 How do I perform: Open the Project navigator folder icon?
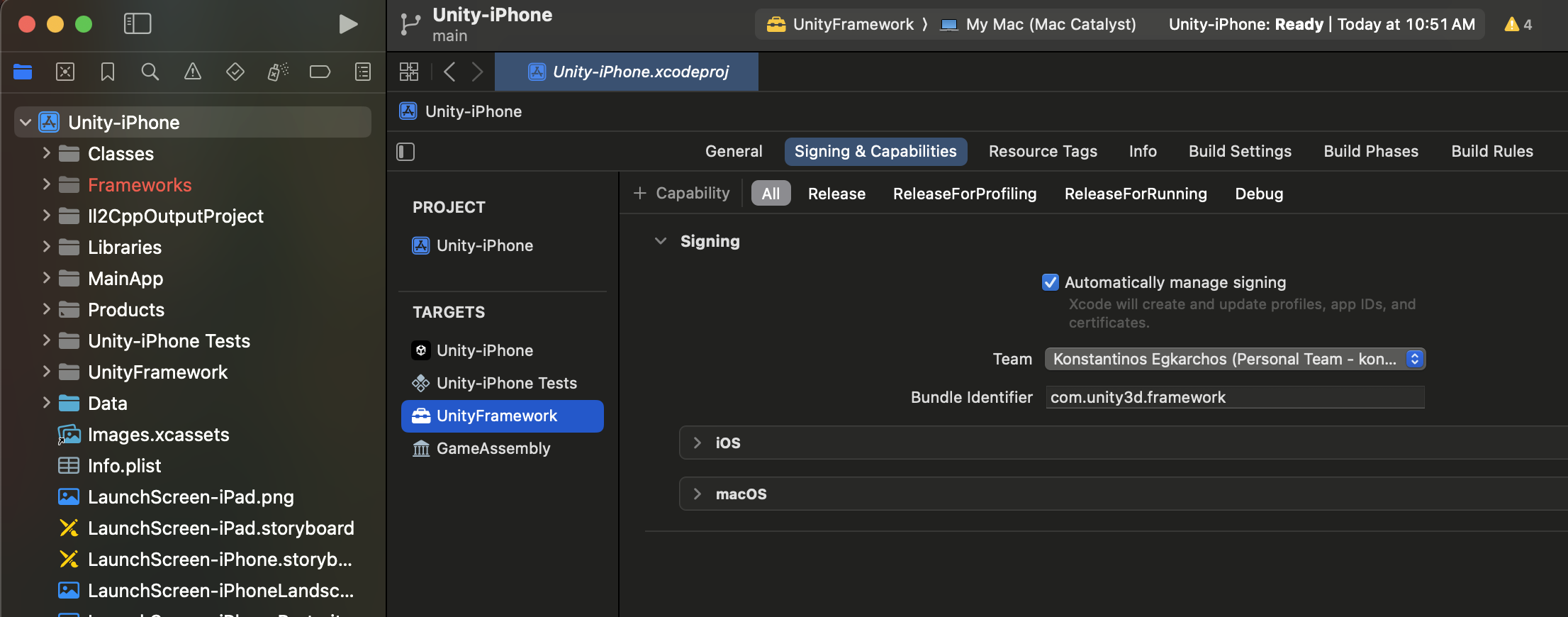[23, 72]
